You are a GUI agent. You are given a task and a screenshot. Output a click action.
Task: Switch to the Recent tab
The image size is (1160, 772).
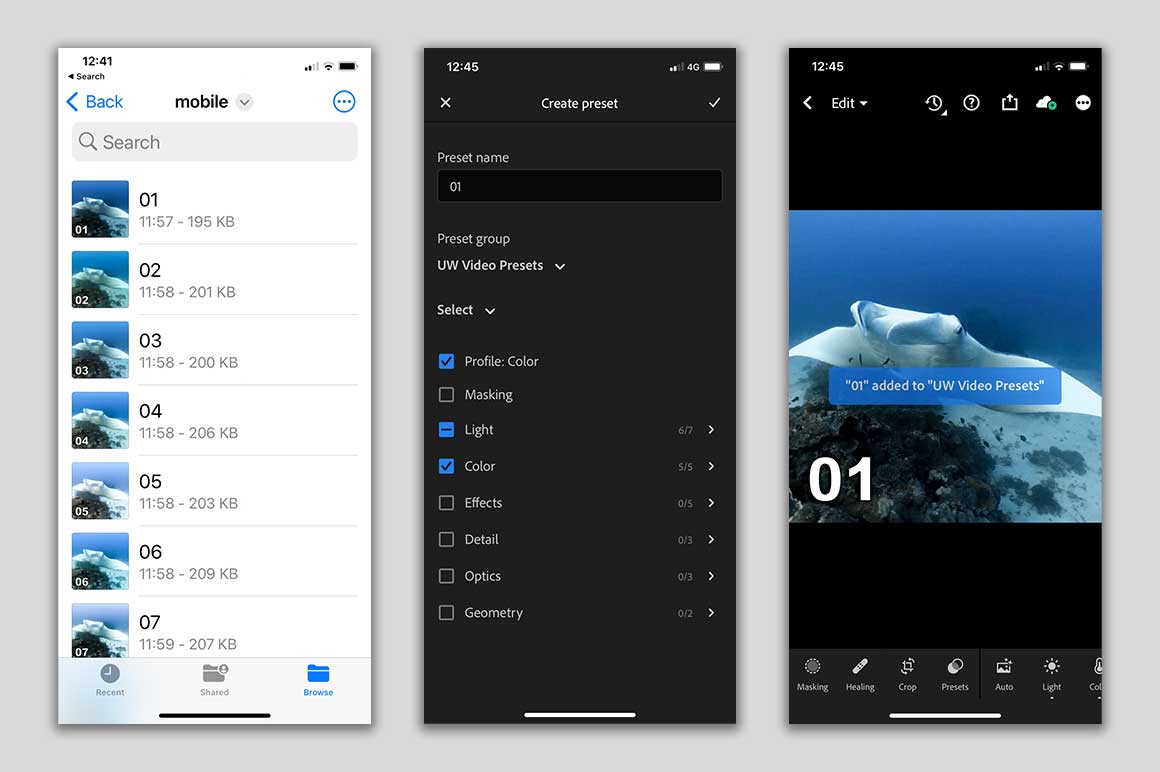click(x=110, y=679)
